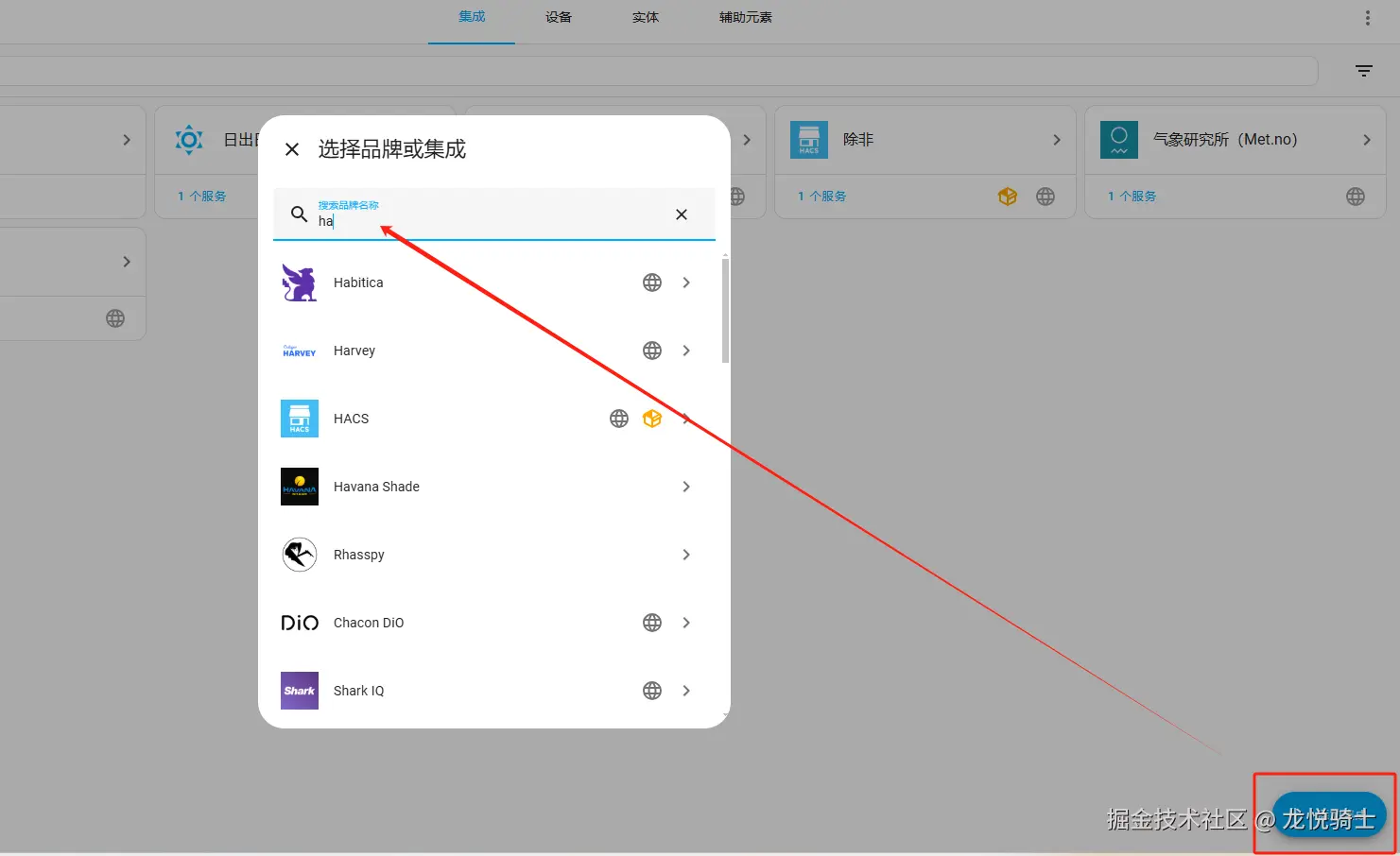Click the Harvey brand logo
1400x856 pixels.
click(300, 351)
